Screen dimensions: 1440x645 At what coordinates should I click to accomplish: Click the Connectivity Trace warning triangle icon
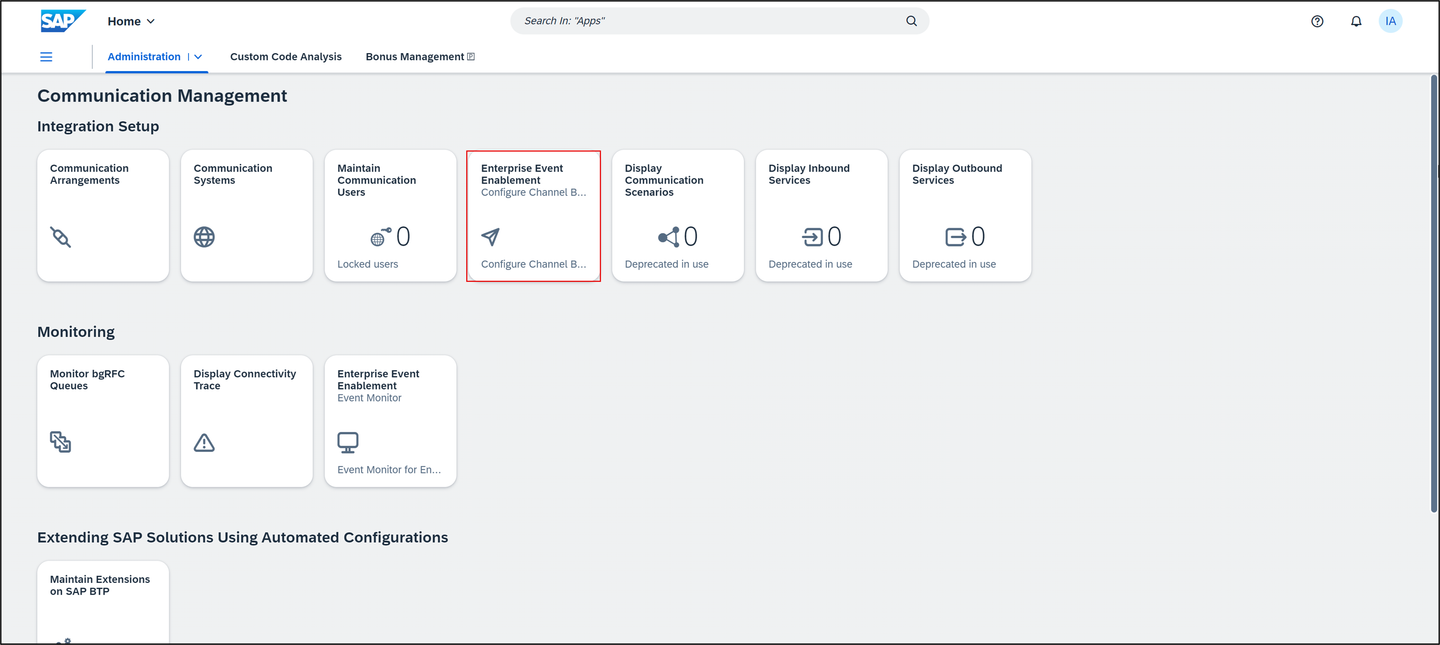click(x=204, y=442)
